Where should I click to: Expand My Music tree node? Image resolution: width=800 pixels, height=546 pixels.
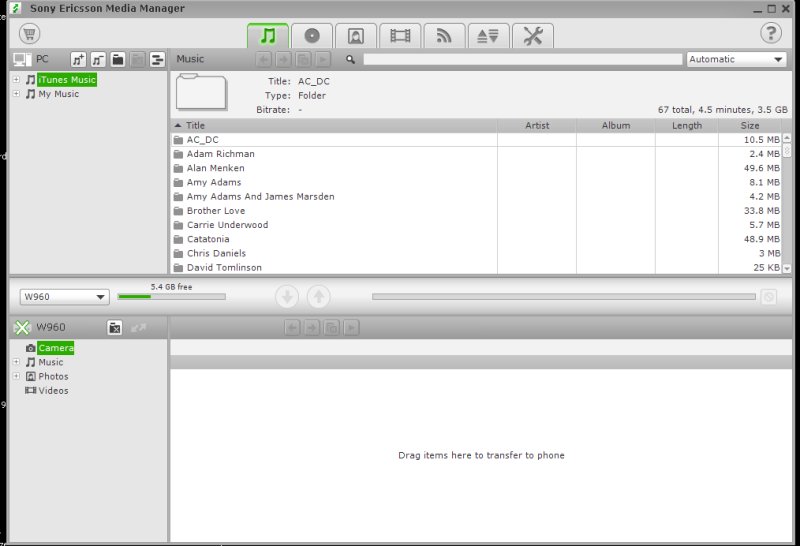point(16,94)
